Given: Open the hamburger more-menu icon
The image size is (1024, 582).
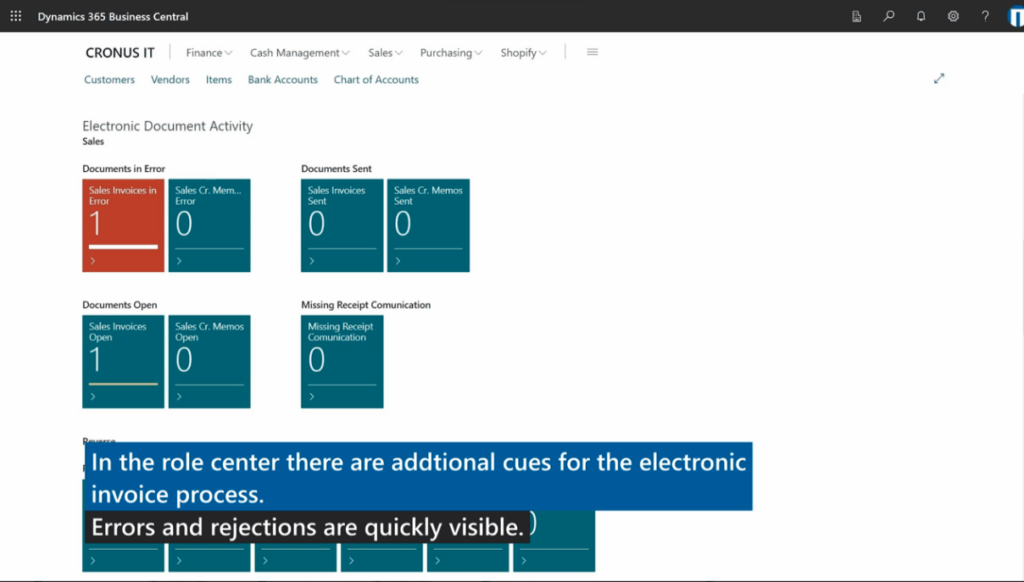Looking at the screenshot, I should [x=592, y=52].
